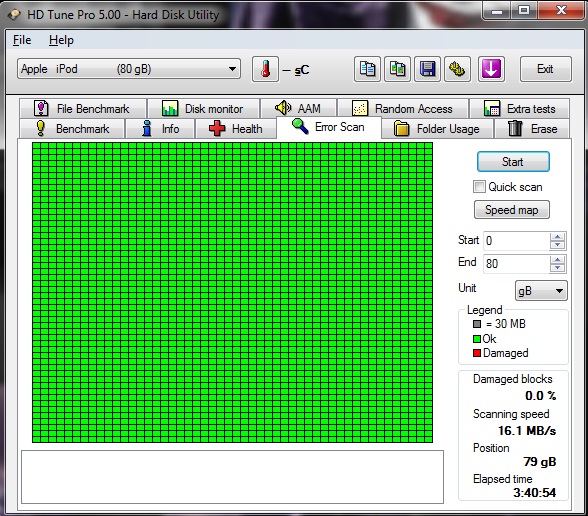Click the purple down arrow icon
Screen dimensions: 588x516
(491, 69)
